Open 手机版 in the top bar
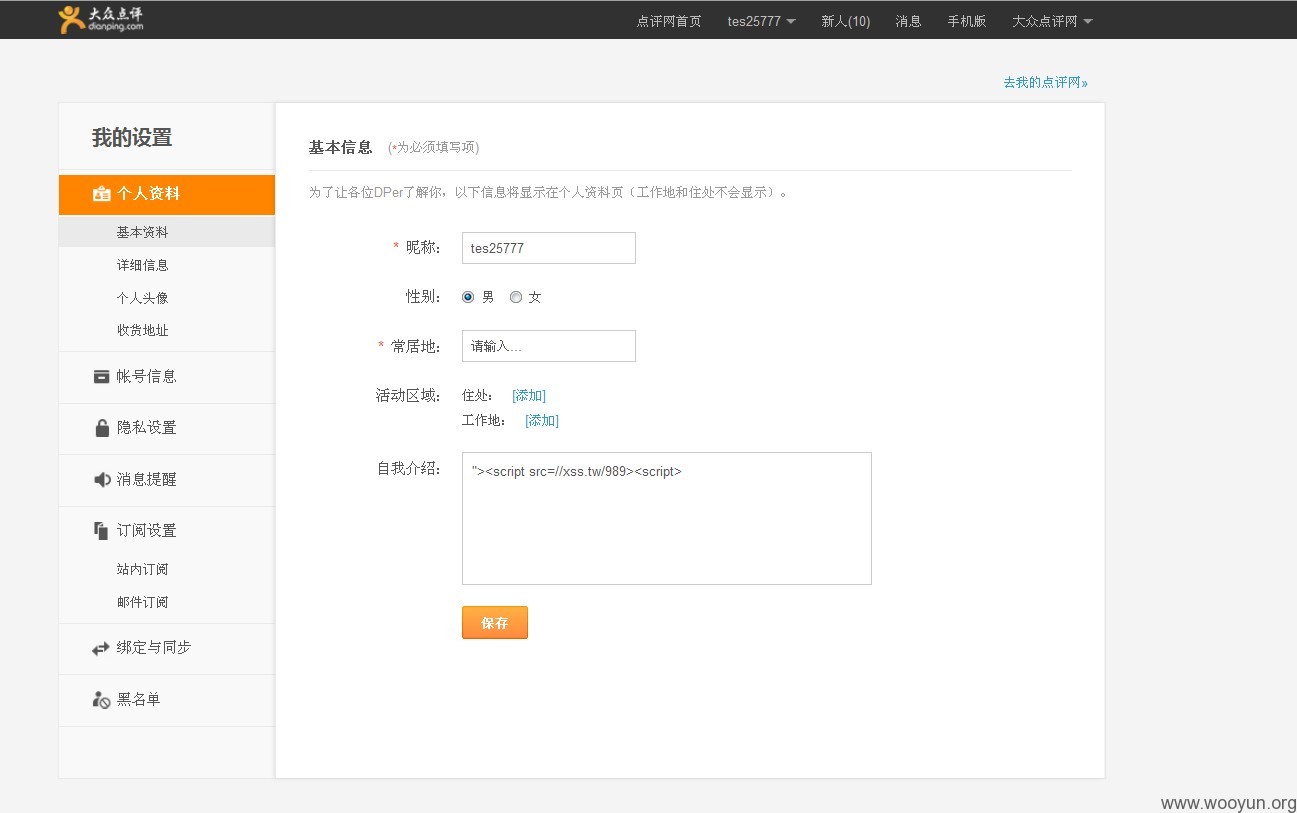The image size is (1297, 813). (x=967, y=21)
